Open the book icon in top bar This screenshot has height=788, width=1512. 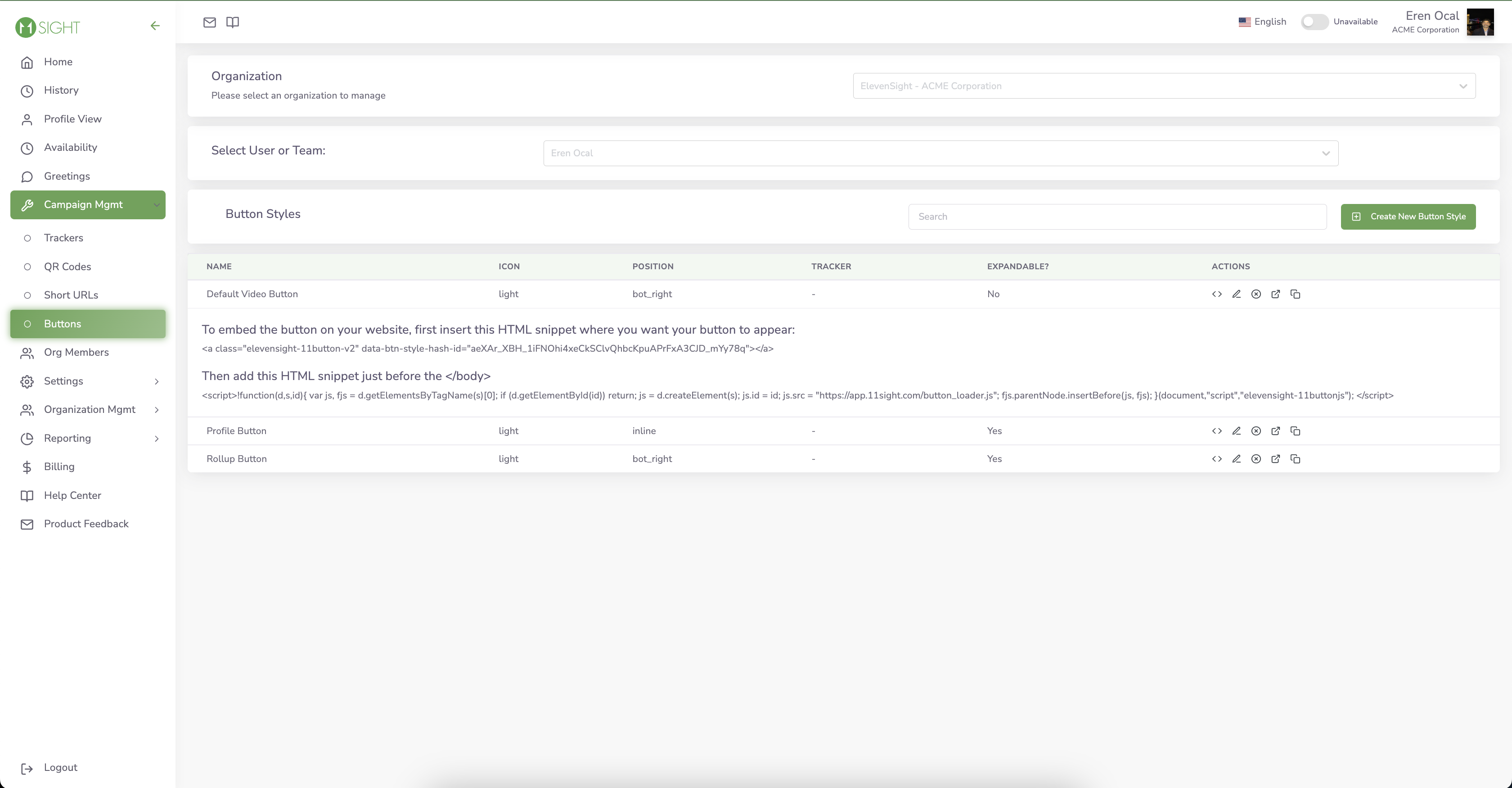point(233,23)
